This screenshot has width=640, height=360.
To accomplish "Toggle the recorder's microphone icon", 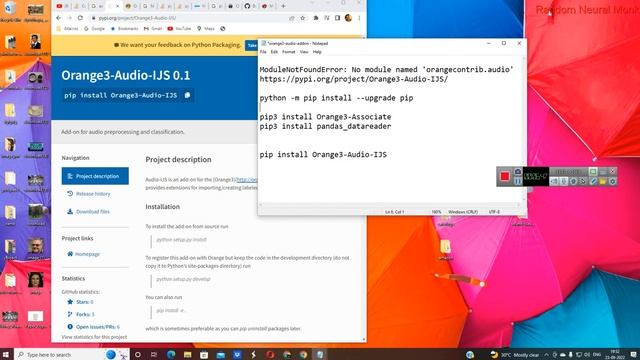I will (564, 181).
